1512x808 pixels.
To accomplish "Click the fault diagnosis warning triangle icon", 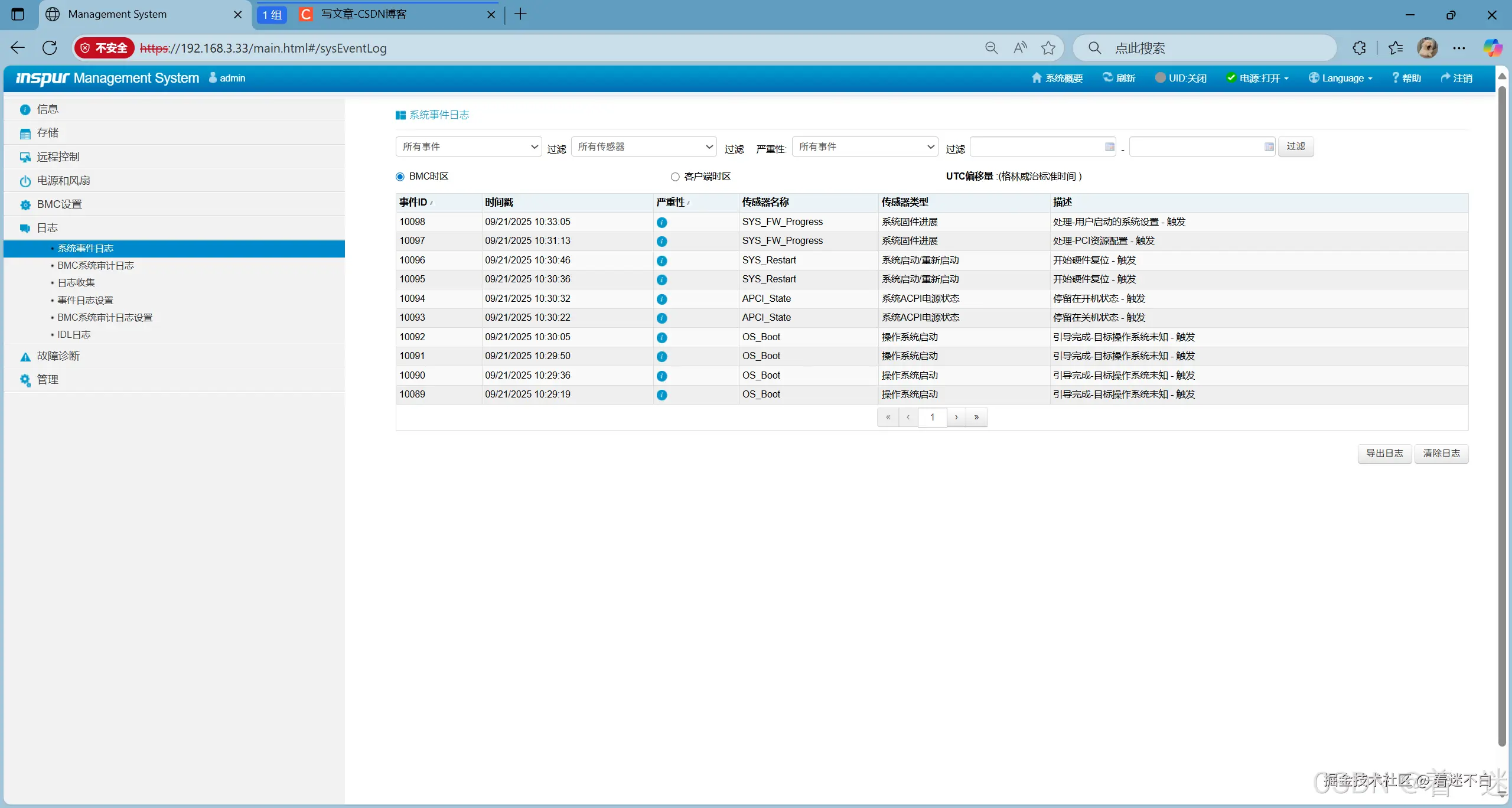I will 25,356.
